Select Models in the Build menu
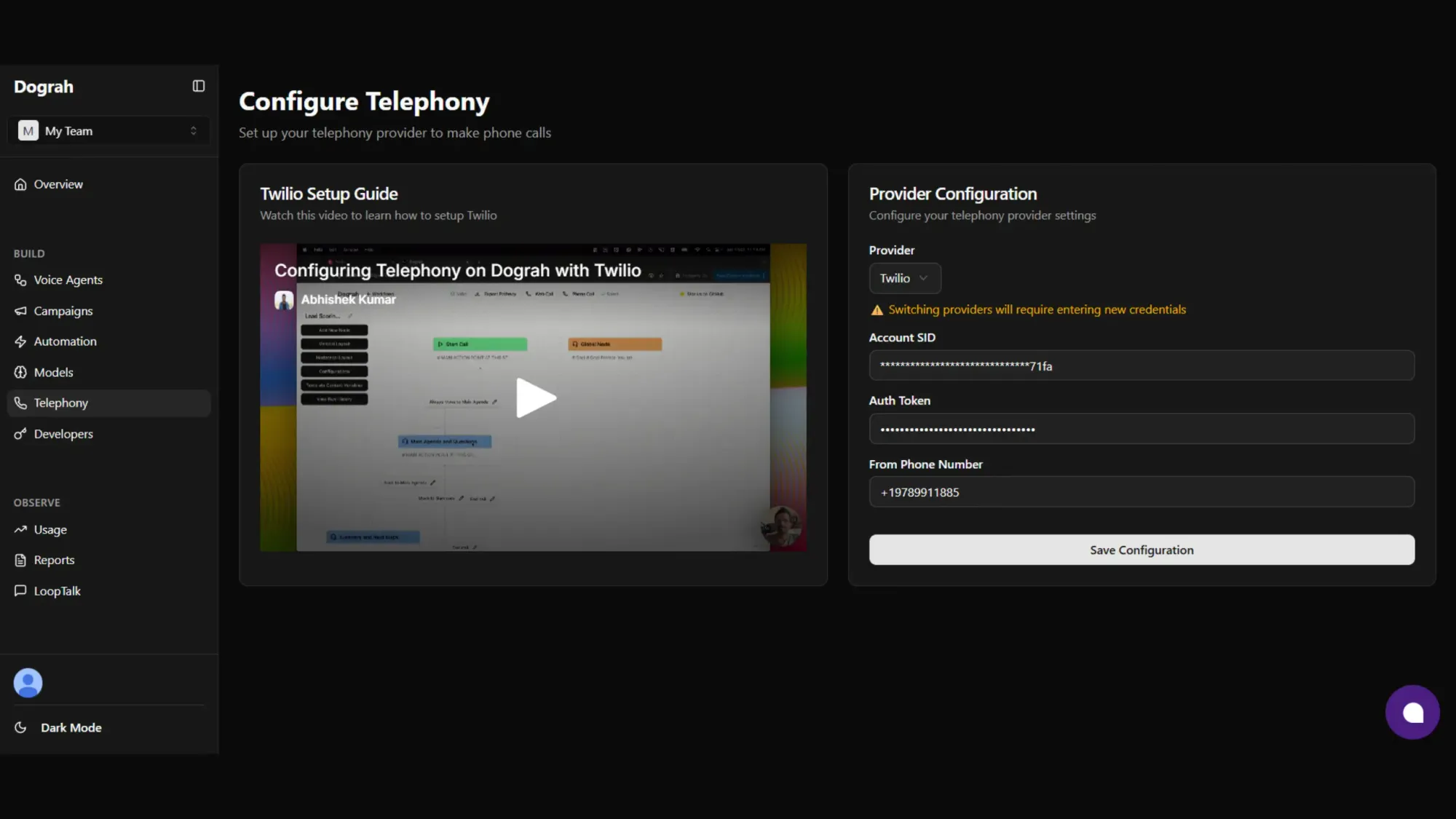The height and width of the screenshot is (819, 1456). [x=53, y=372]
